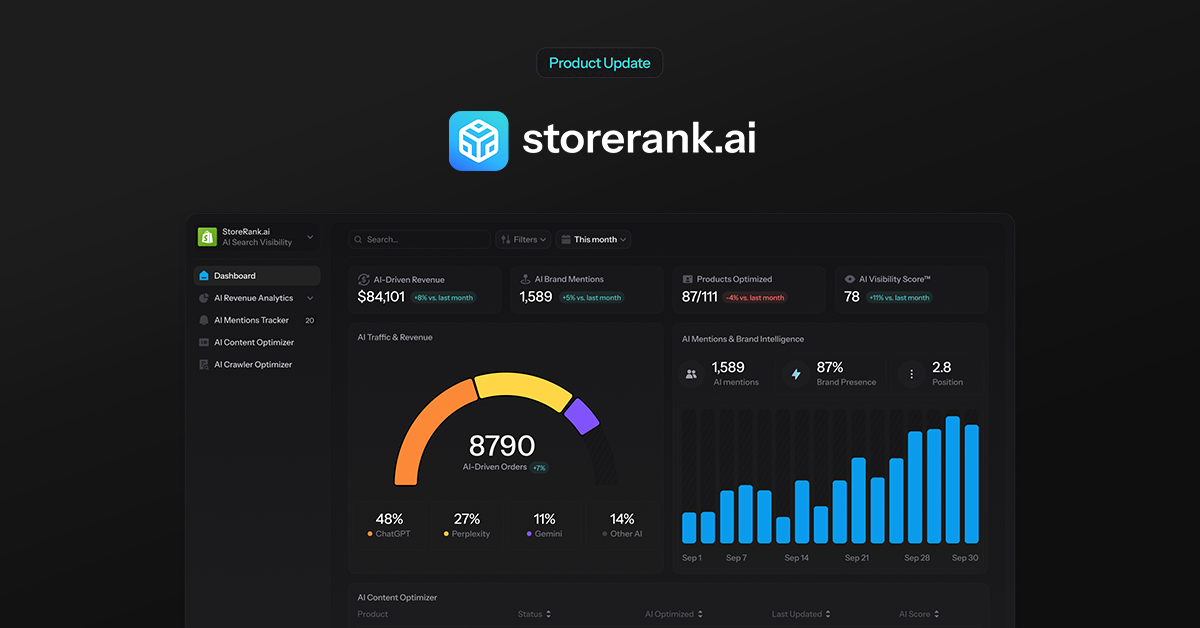Expand the AI Revenue Analytics submenu chevron
Screen dimensions: 1200x628
(x=310, y=298)
